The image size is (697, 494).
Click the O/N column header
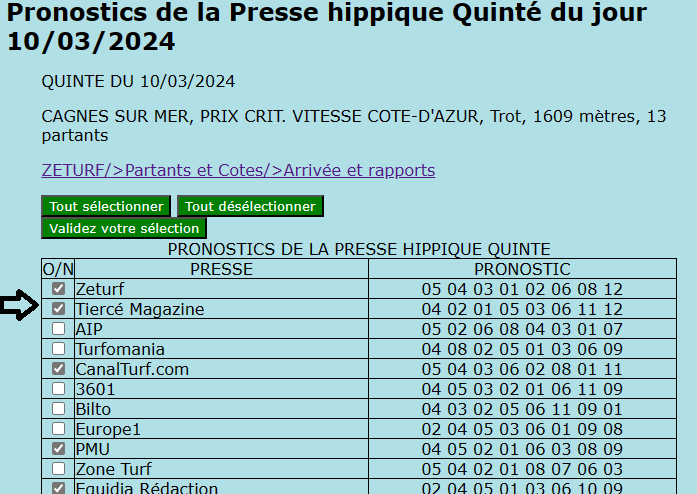point(58,269)
